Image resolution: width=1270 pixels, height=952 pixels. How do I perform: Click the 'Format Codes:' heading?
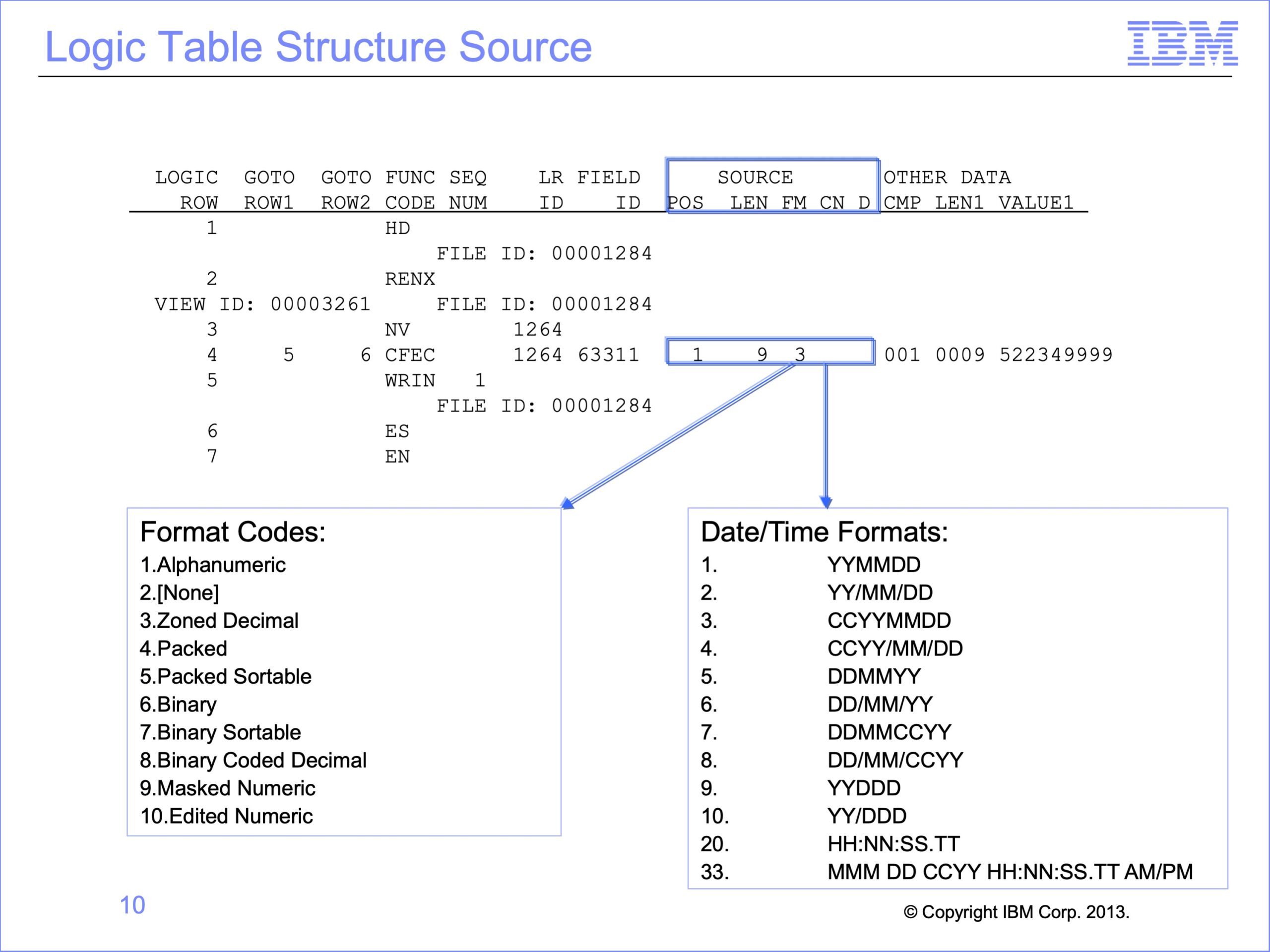pyautogui.click(x=233, y=532)
